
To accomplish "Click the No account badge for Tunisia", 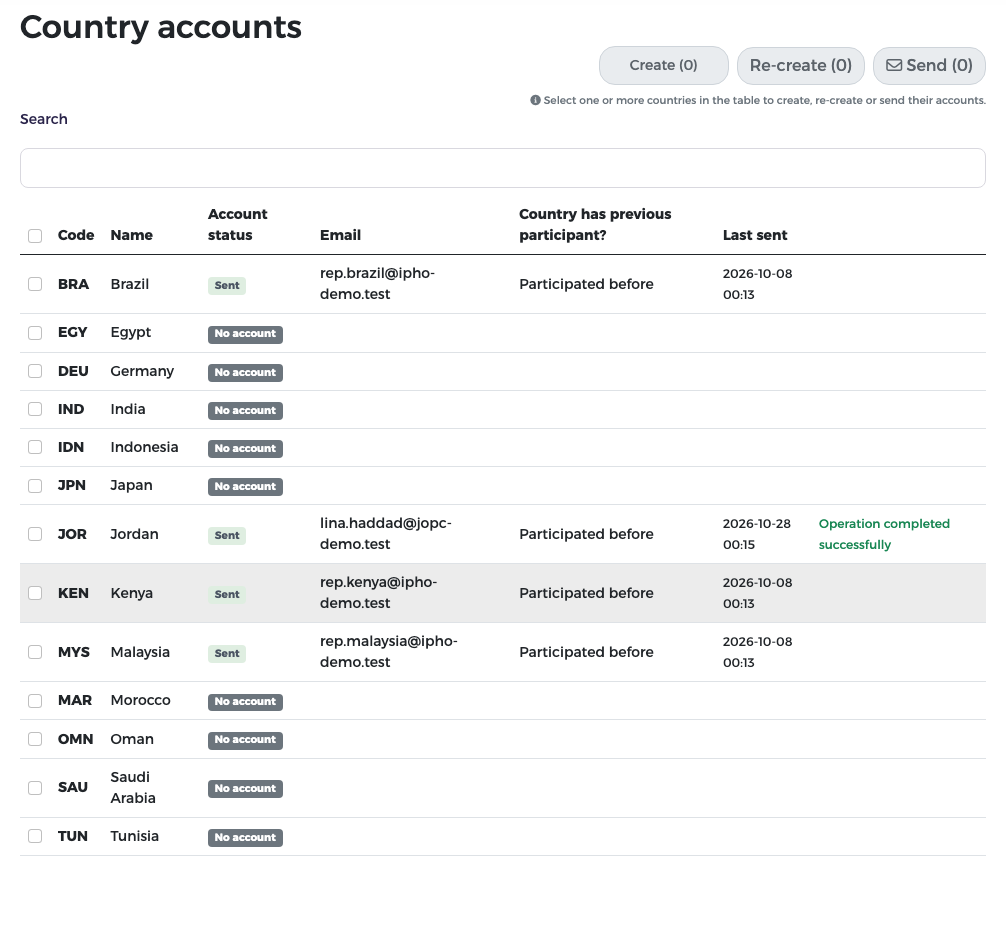I will coord(245,838).
